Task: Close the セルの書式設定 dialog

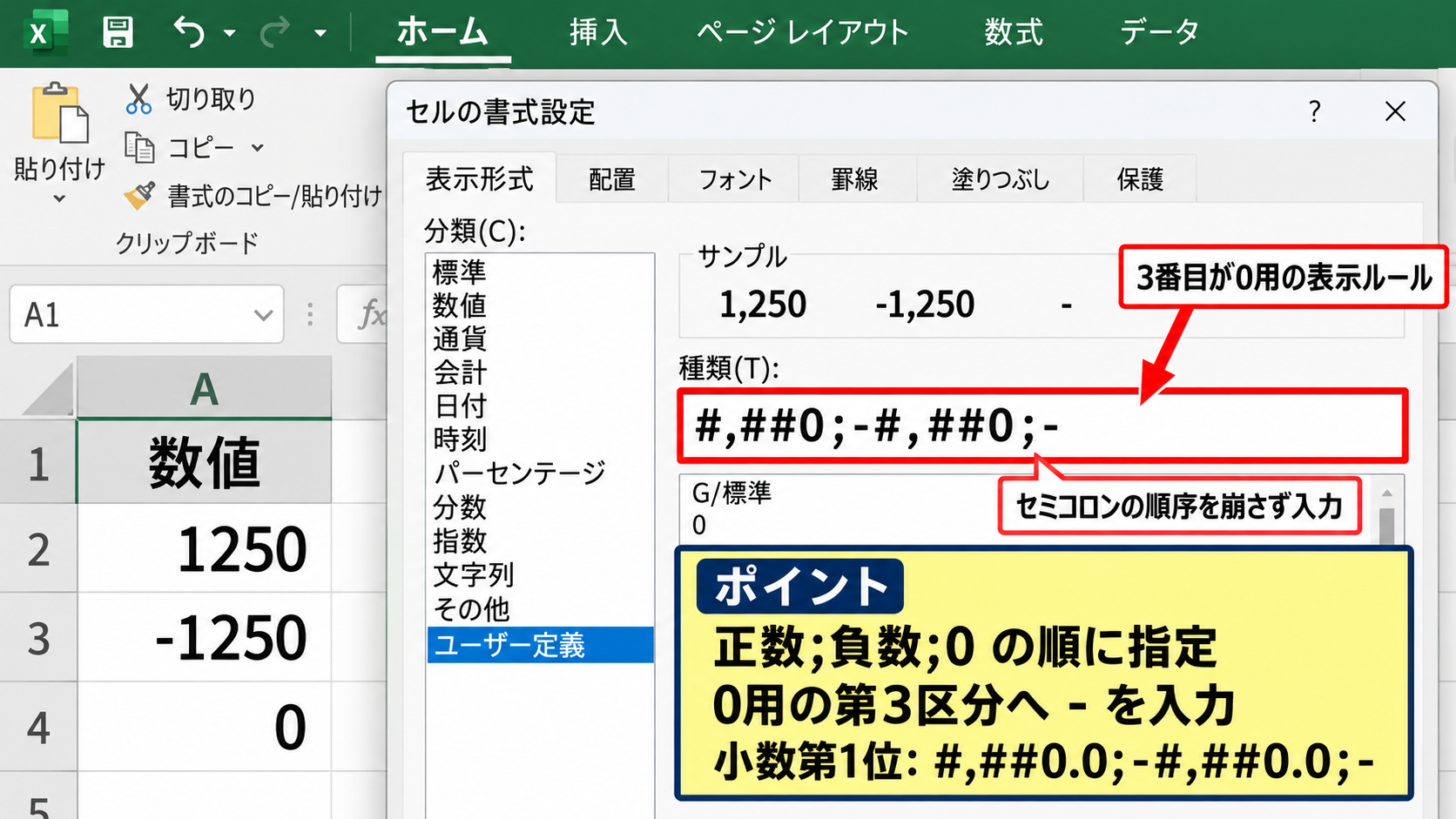Action: pyautogui.click(x=1395, y=111)
